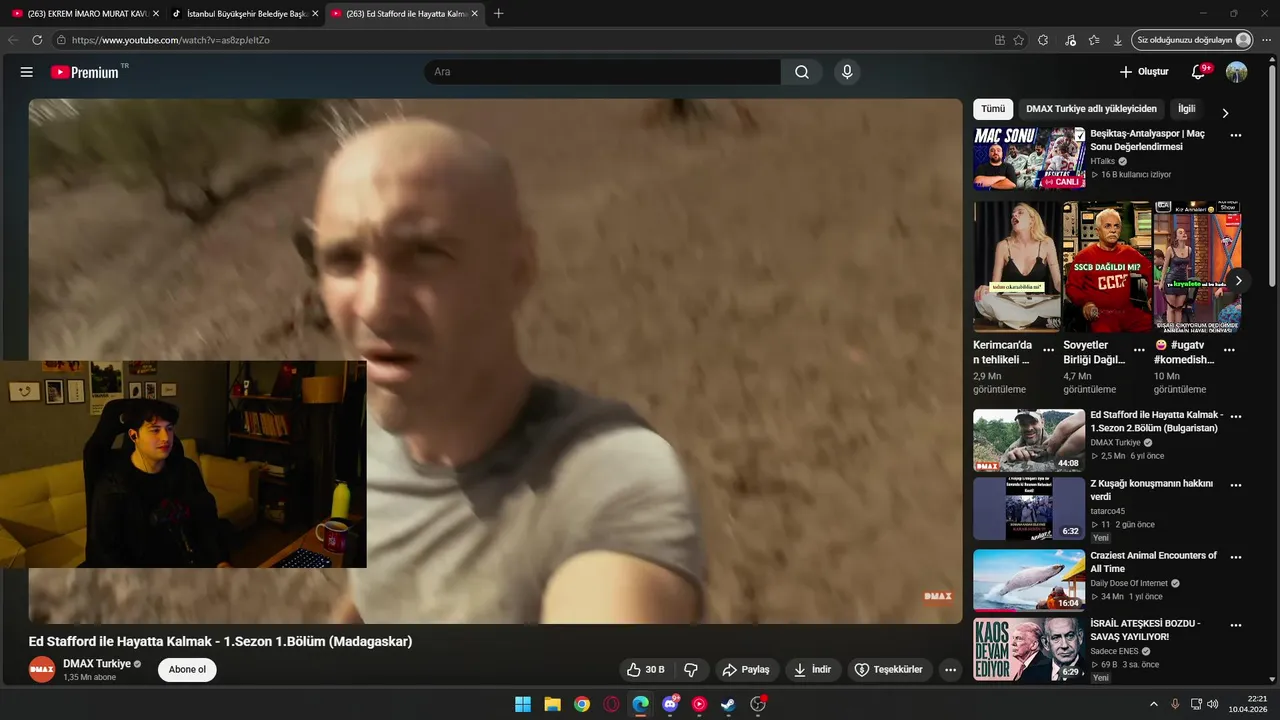Subscribe with Abone ol button
1280x720 pixels.
tap(187, 670)
